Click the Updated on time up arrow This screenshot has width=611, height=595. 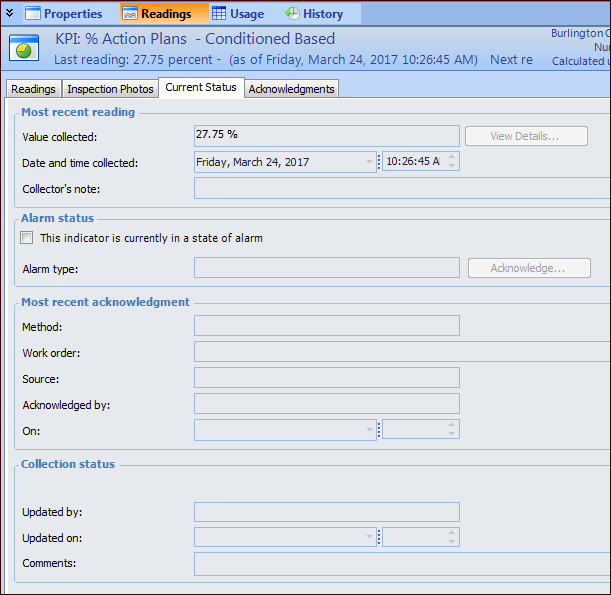point(451,533)
